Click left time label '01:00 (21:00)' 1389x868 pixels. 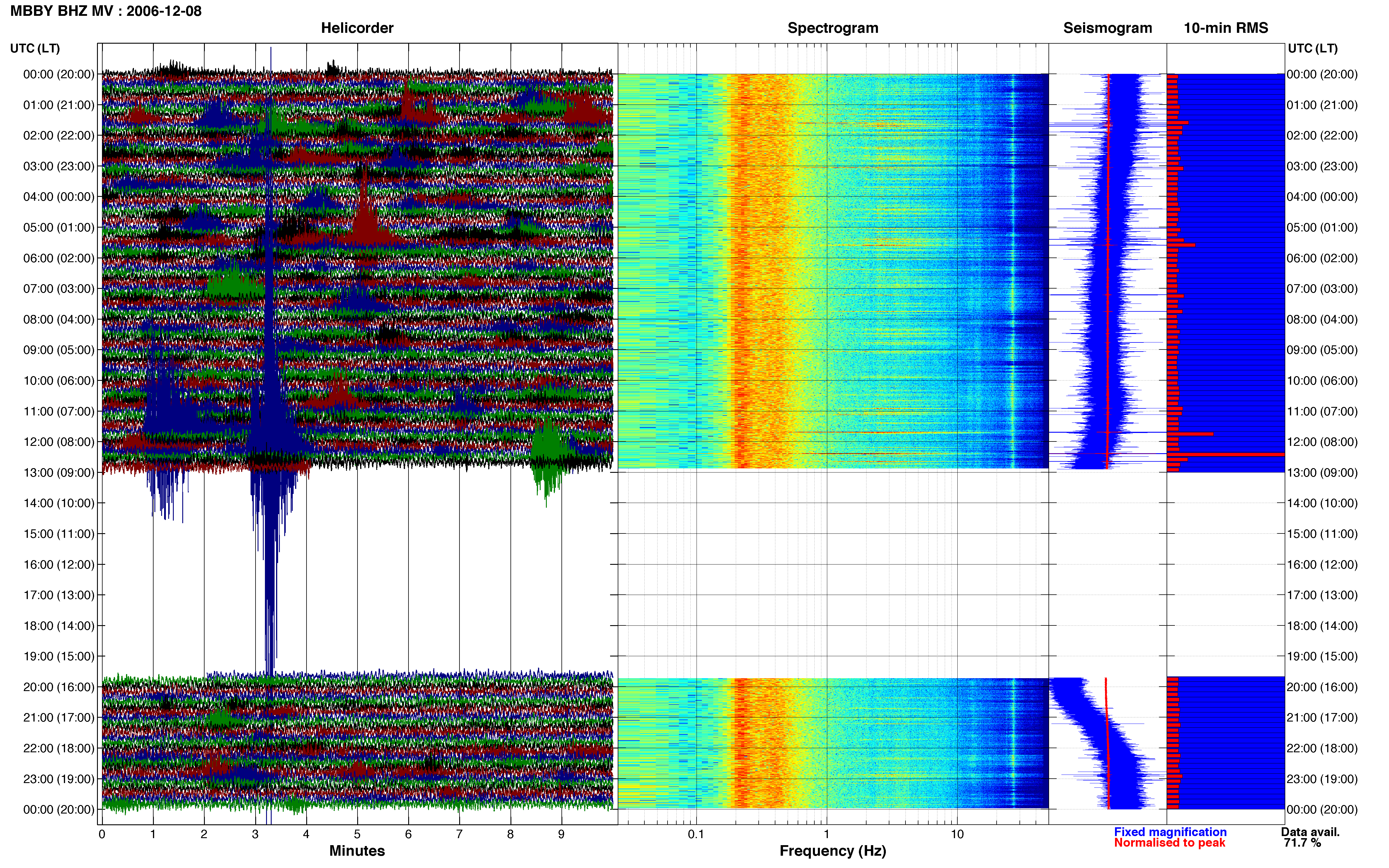click(x=59, y=105)
